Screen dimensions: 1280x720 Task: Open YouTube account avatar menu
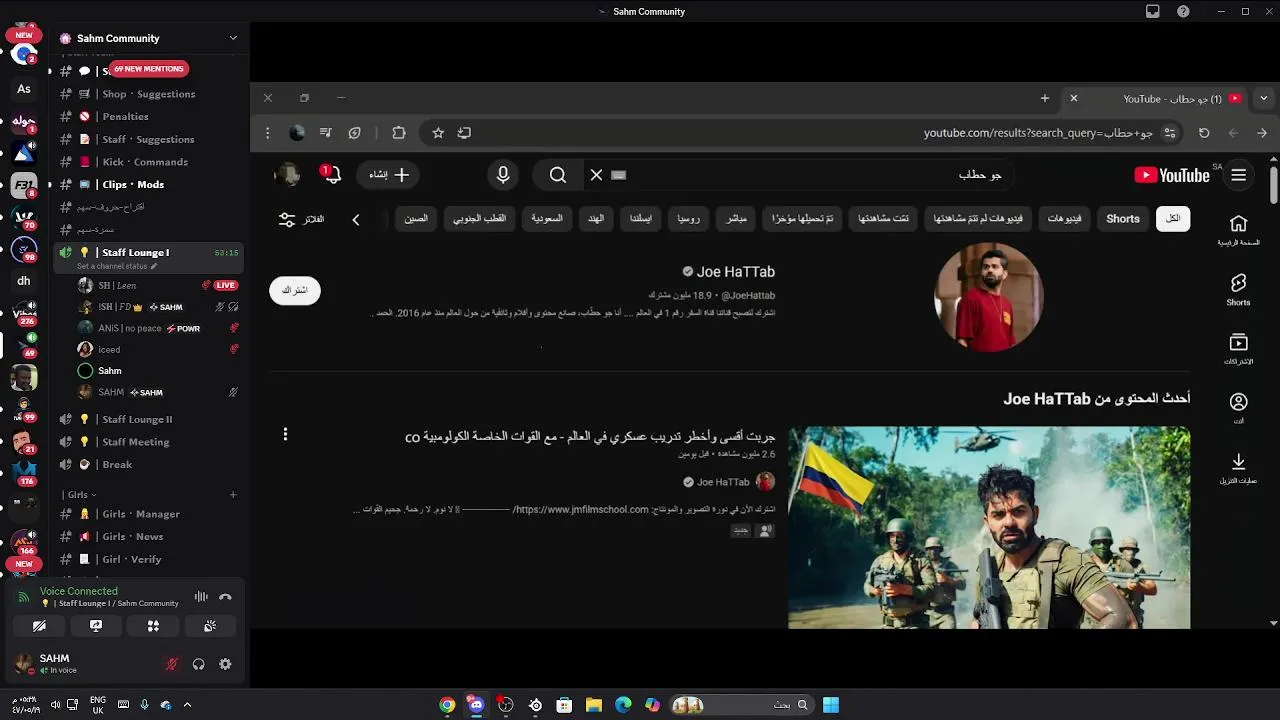pos(287,175)
